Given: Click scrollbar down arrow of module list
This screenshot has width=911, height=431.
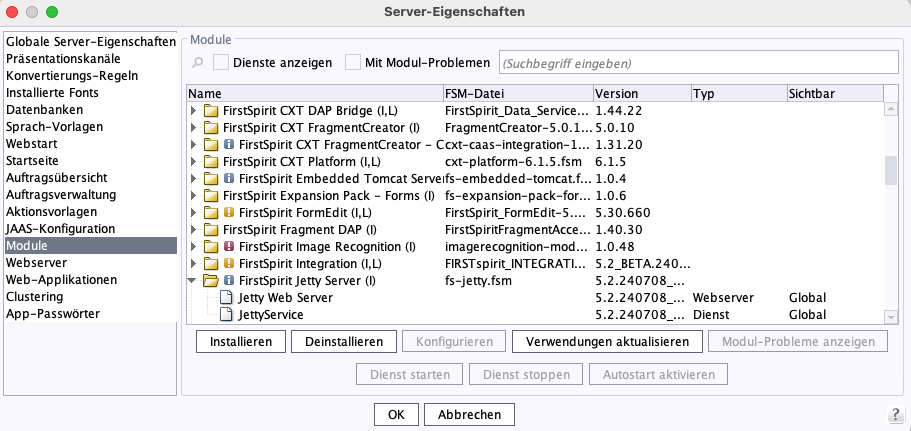Looking at the screenshot, I should tap(890, 317).
